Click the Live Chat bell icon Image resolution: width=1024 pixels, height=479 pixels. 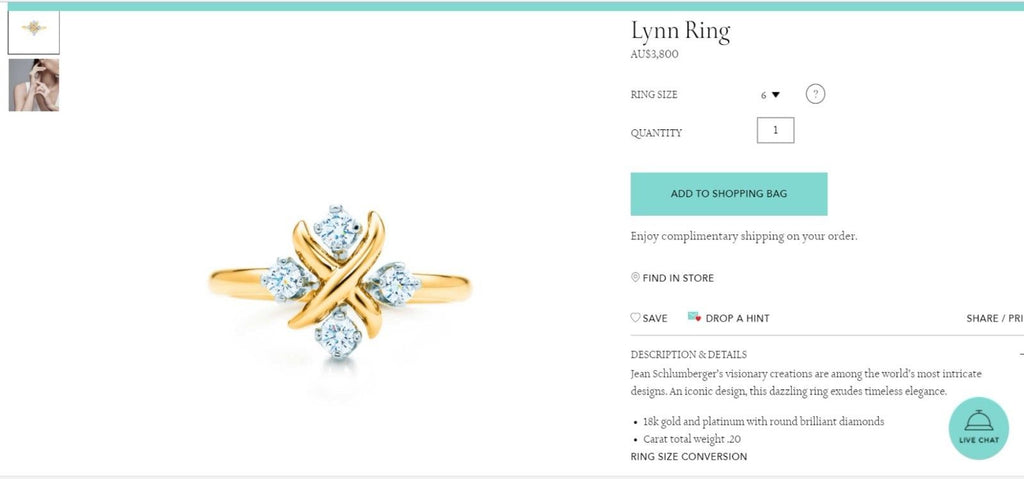click(978, 421)
